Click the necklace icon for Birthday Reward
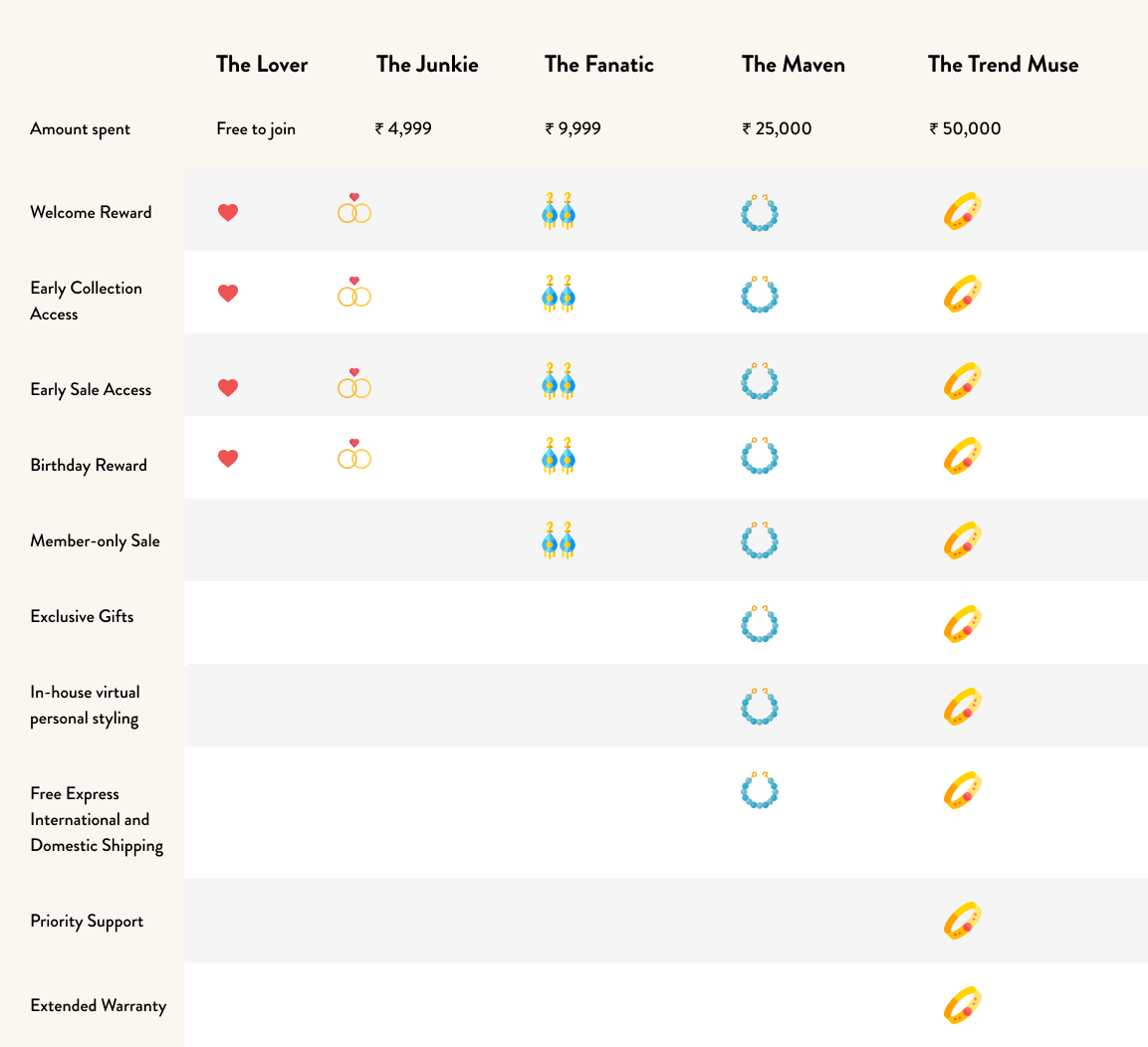Screen dimensions: 1148x1047 [x=760, y=456]
